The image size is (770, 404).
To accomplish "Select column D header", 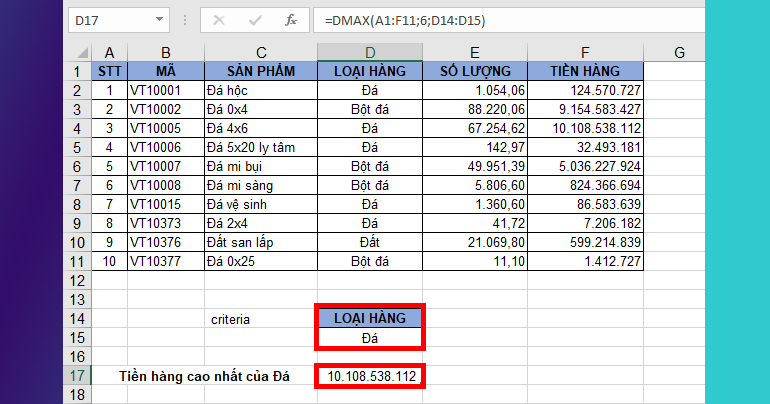I will pos(370,53).
